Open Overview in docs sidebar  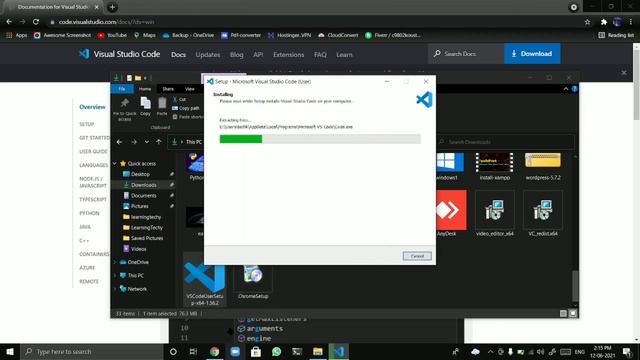[92, 107]
